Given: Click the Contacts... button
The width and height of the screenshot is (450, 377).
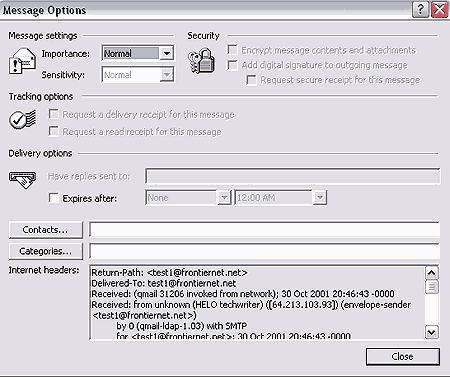Looking at the screenshot, I should click(x=46, y=230).
